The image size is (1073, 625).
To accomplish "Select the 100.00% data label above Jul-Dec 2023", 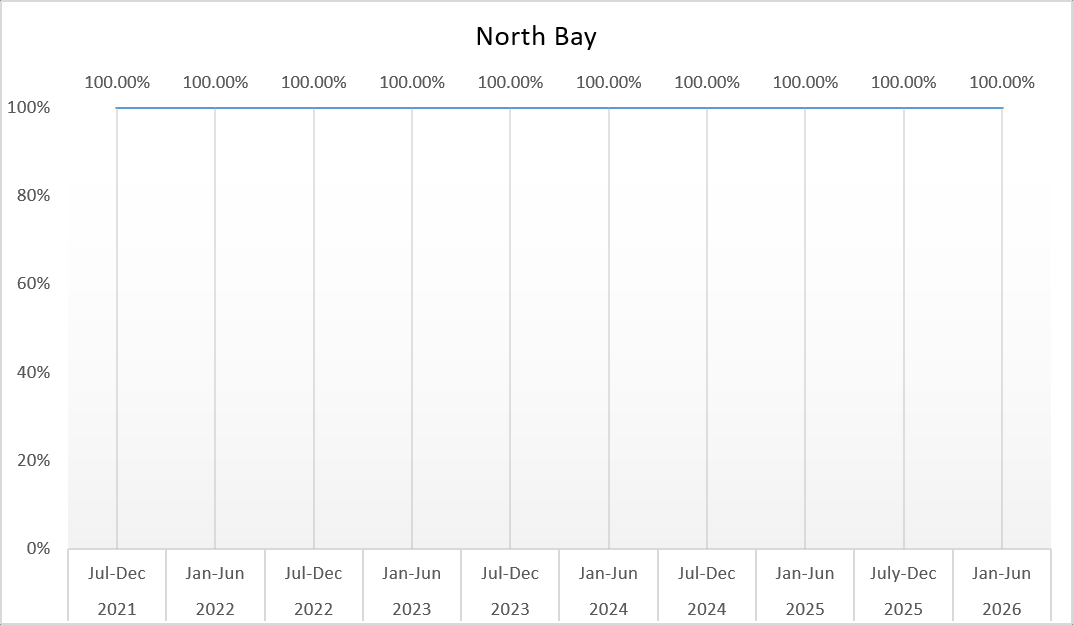I will point(510,83).
